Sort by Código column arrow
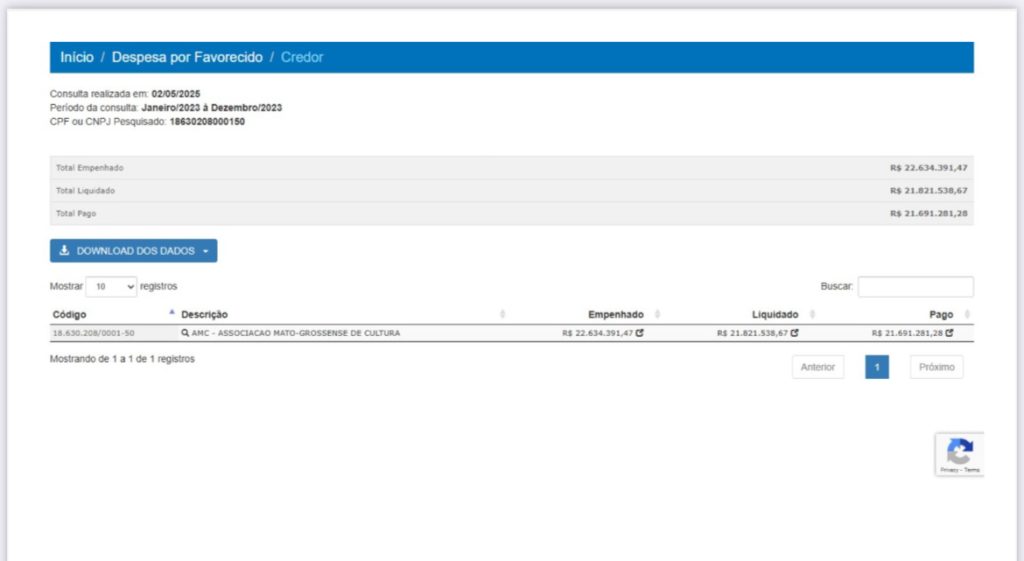Screen dimensions: 1024x561 pos(172,313)
